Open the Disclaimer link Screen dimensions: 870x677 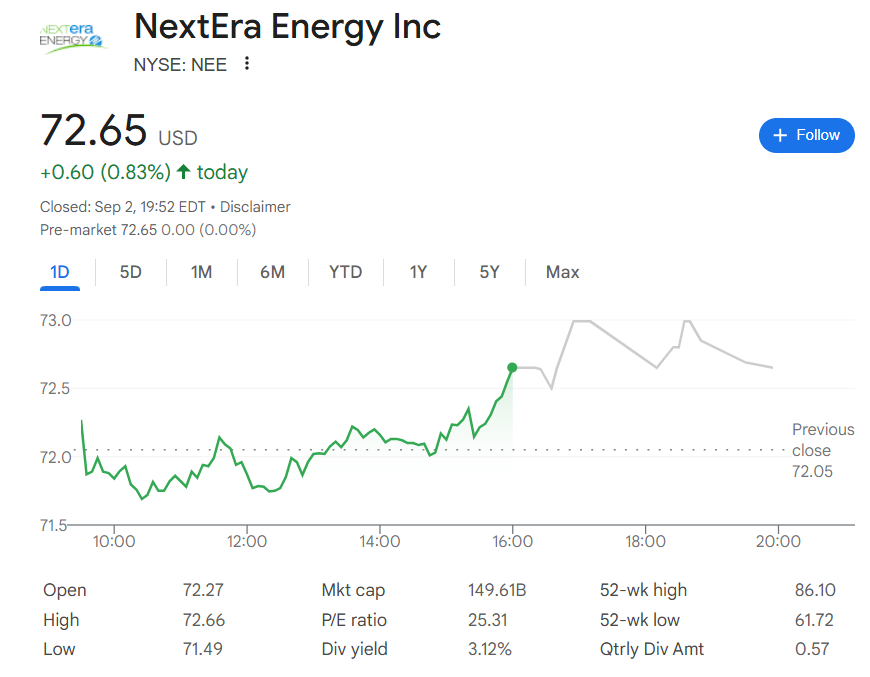(x=255, y=207)
